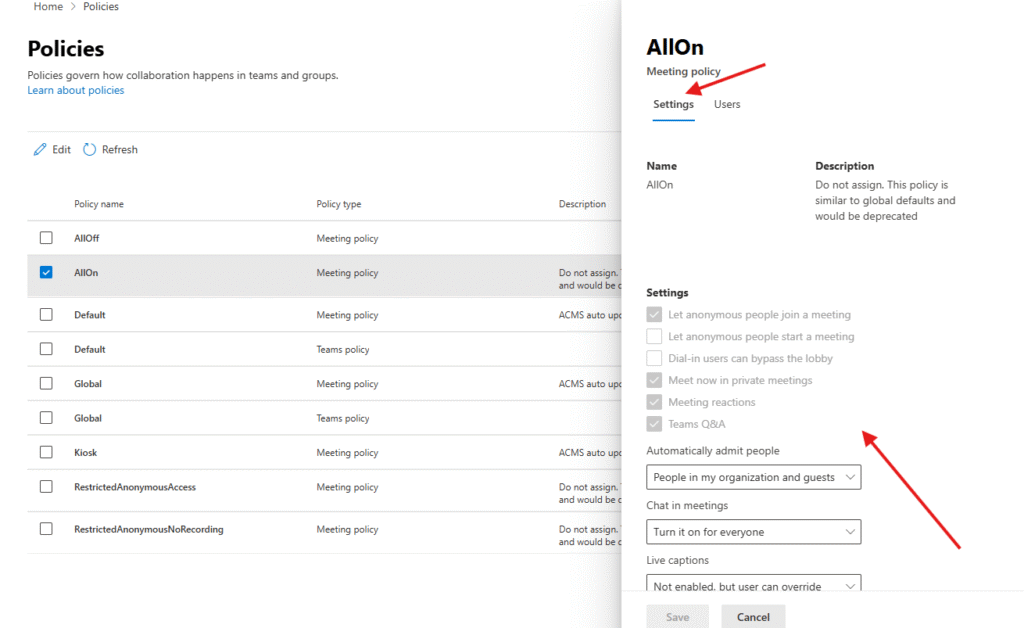Screen dimensions: 1024x628
Task: Open the Automatically admit people dropdown
Action: click(753, 478)
